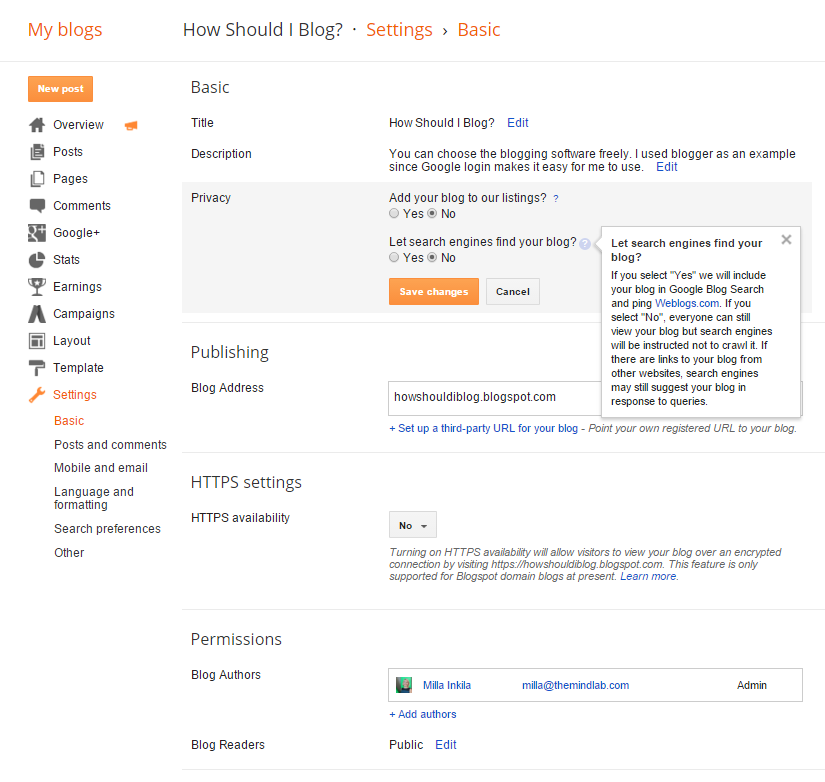Open the HTTPS availability dropdown
The width and height of the screenshot is (825, 782).
412,523
